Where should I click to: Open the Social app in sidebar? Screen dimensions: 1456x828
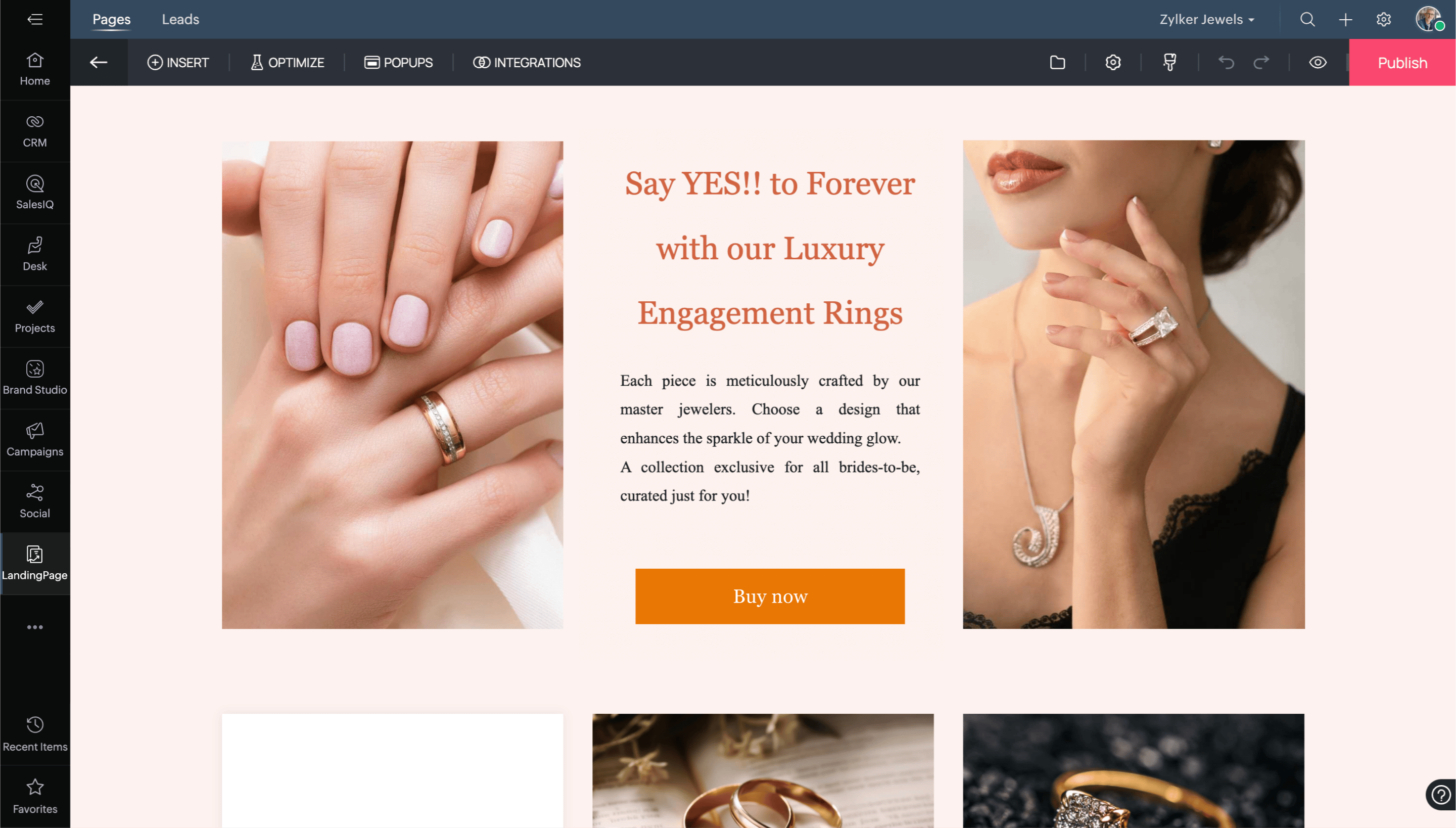(x=35, y=501)
